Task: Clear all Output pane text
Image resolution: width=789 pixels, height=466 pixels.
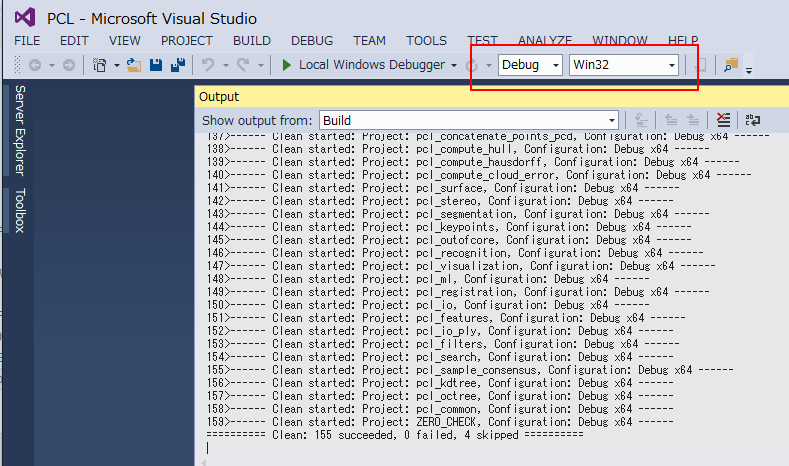Action: pyautogui.click(x=723, y=120)
